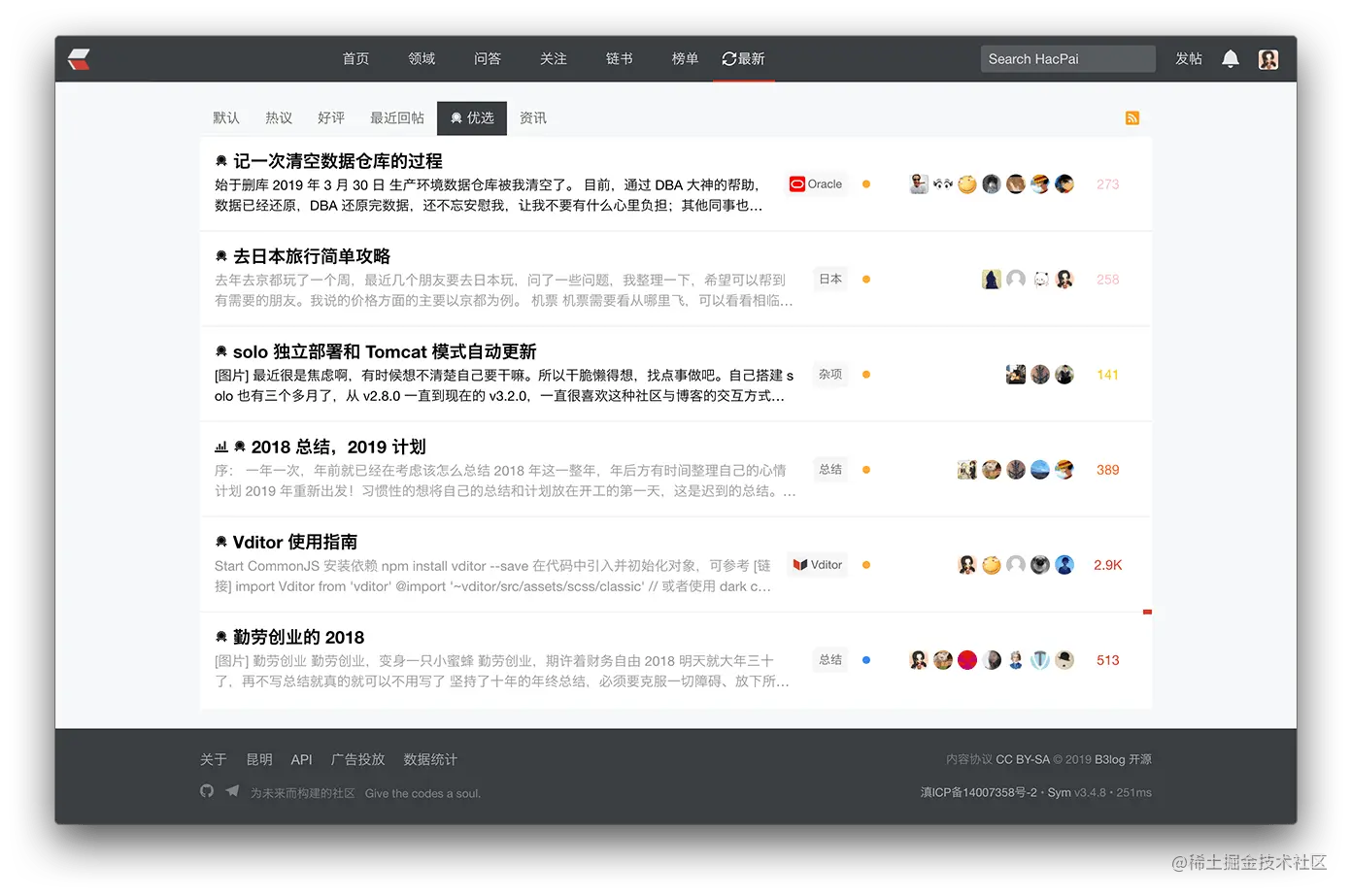Open the 昆明 footer link
Screen dimensions: 1351x896
click(259, 759)
